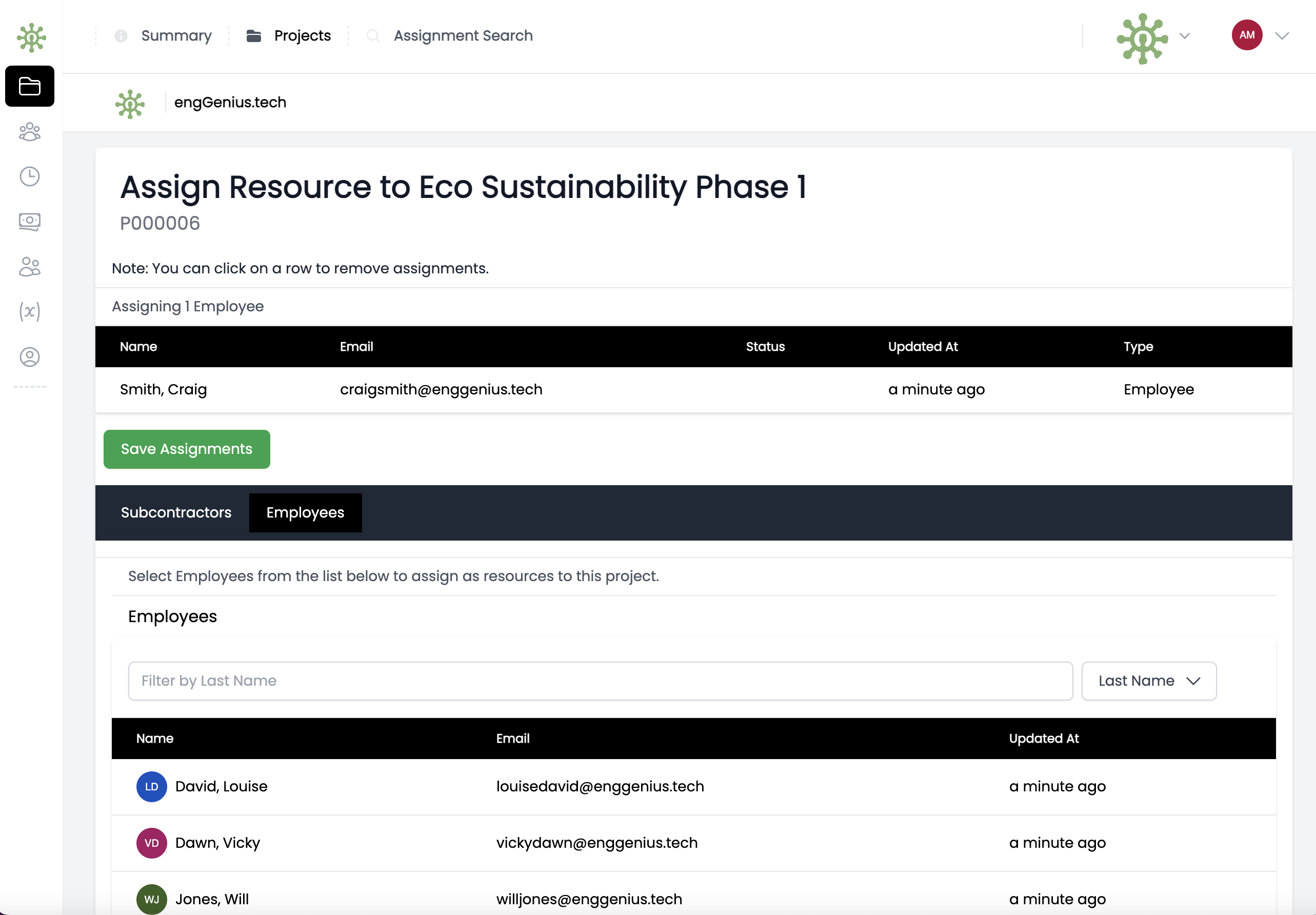
Task: Click the AM user avatar
Action: click(1247, 35)
